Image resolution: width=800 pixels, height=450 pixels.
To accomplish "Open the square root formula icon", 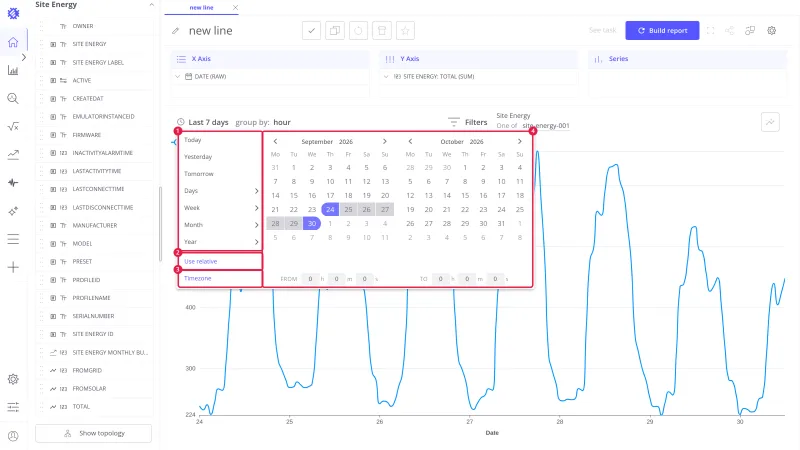I will click(x=13, y=127).
